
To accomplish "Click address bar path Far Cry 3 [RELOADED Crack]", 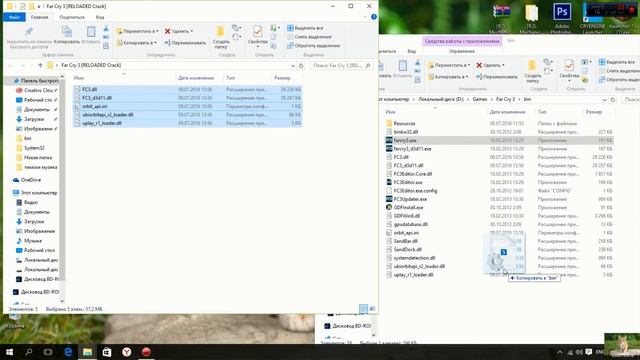I will coord(91,65).
